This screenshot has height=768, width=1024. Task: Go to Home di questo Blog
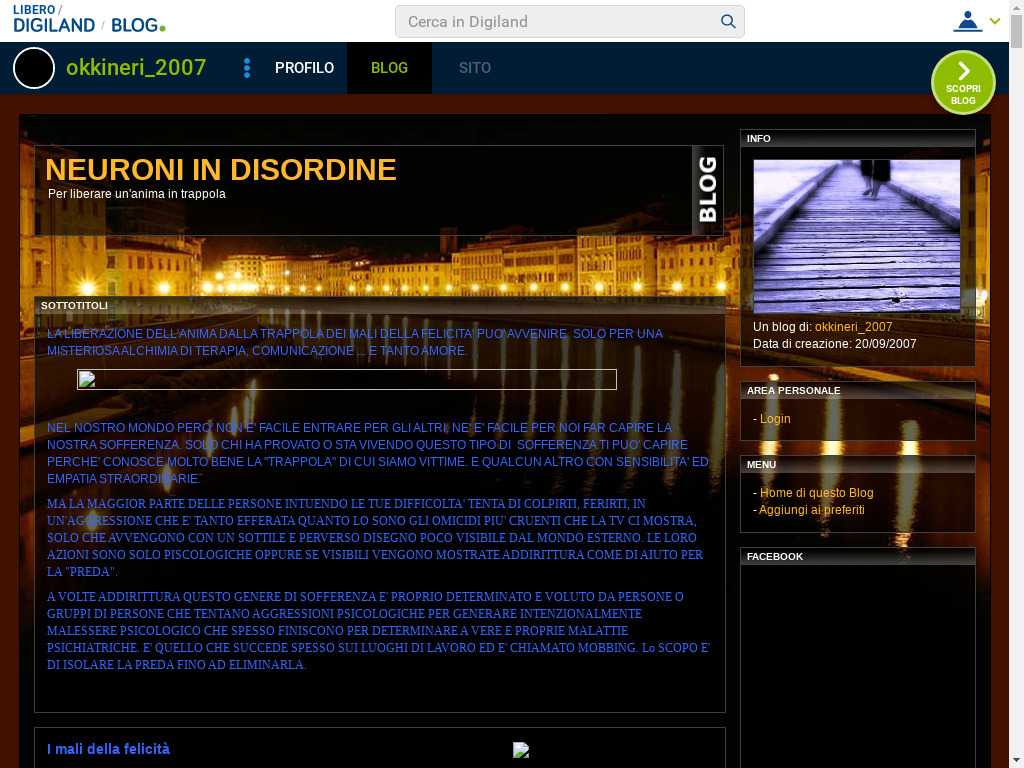(816, 493)
